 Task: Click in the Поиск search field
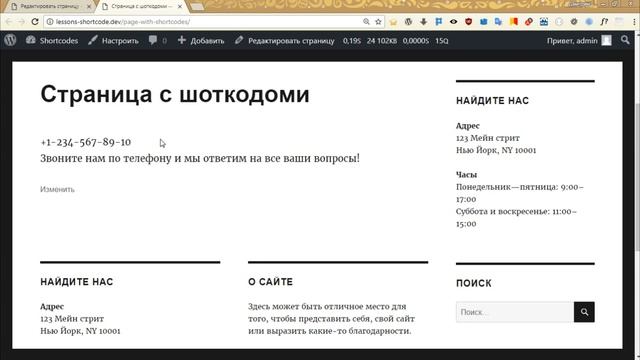[x=515, y=312]
